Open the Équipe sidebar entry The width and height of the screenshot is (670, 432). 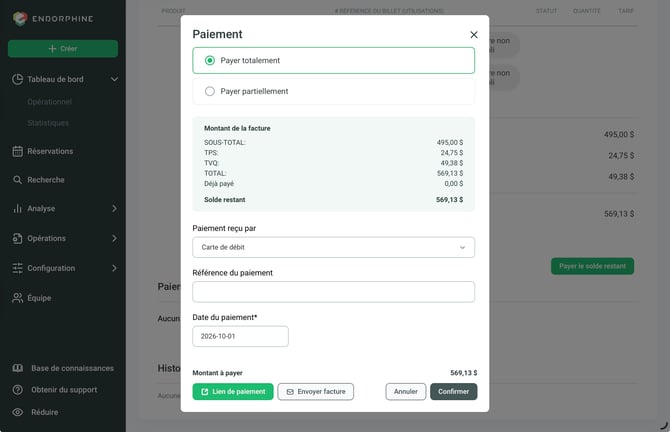[x=39, y=298]
